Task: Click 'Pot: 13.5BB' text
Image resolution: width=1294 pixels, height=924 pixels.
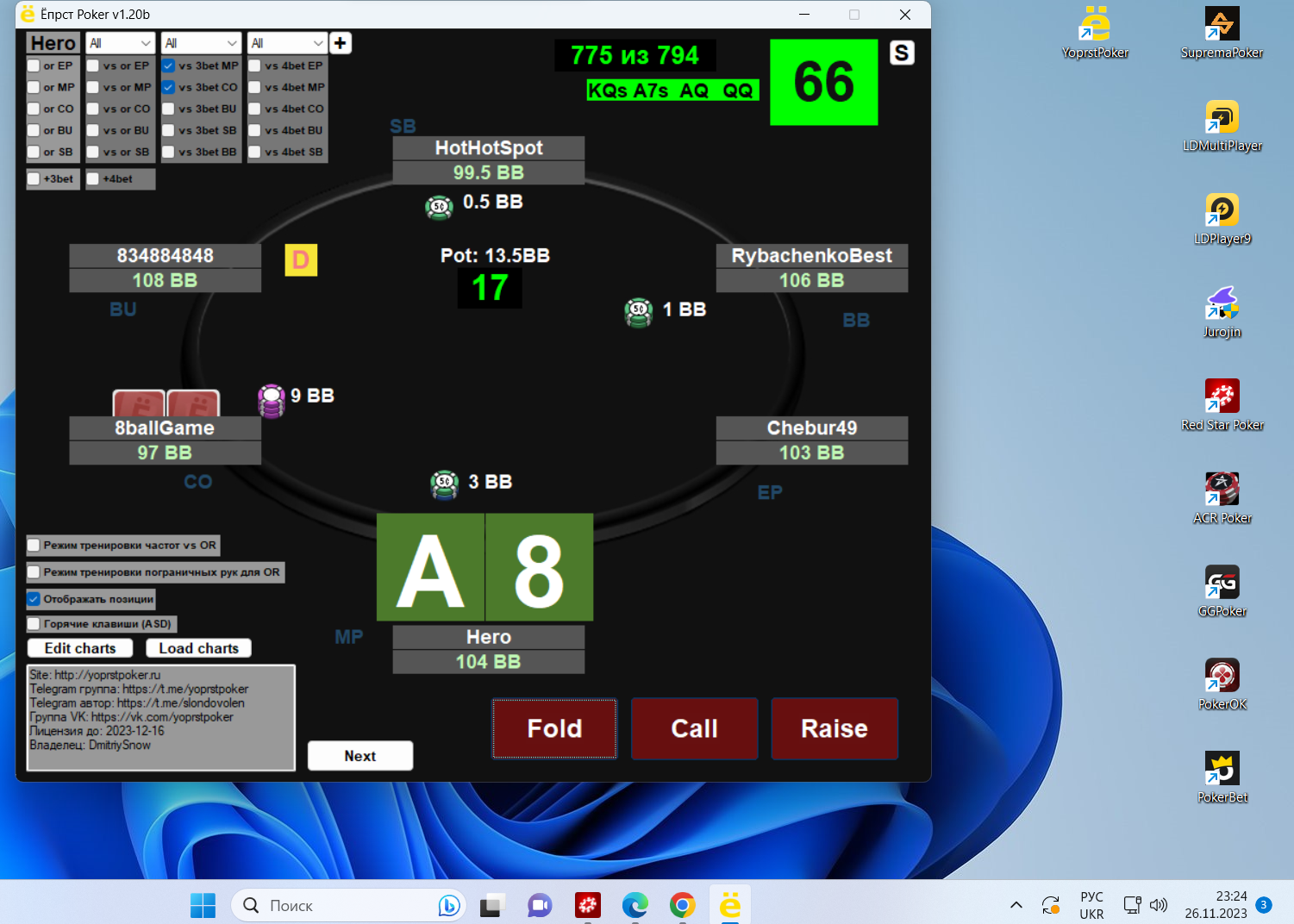Action: click(x=495, y=256)
